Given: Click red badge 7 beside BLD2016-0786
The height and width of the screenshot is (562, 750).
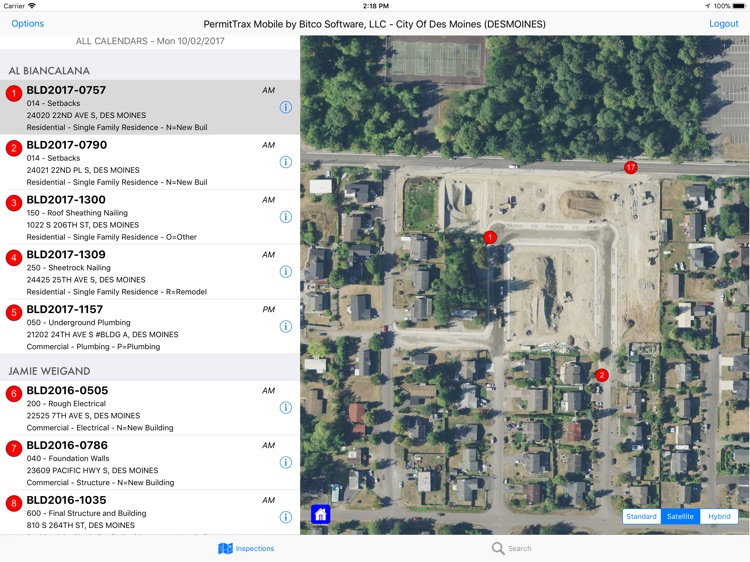Looking at the screenshot, I should click(14, 448).
